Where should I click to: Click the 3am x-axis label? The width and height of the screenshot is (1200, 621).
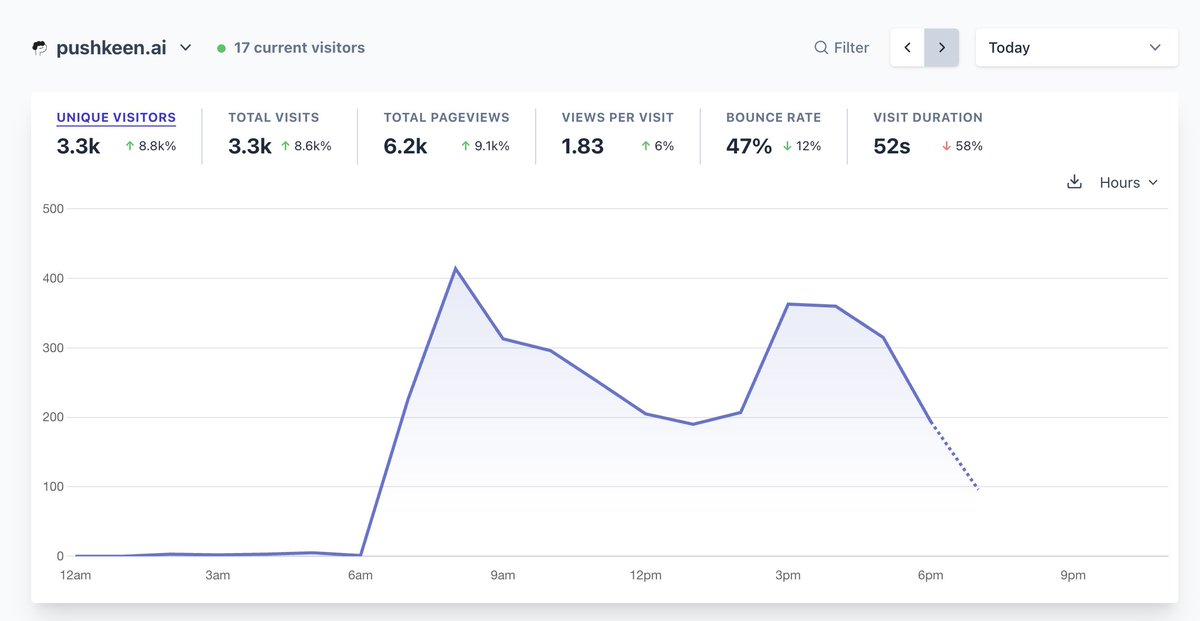coord(218,575)
